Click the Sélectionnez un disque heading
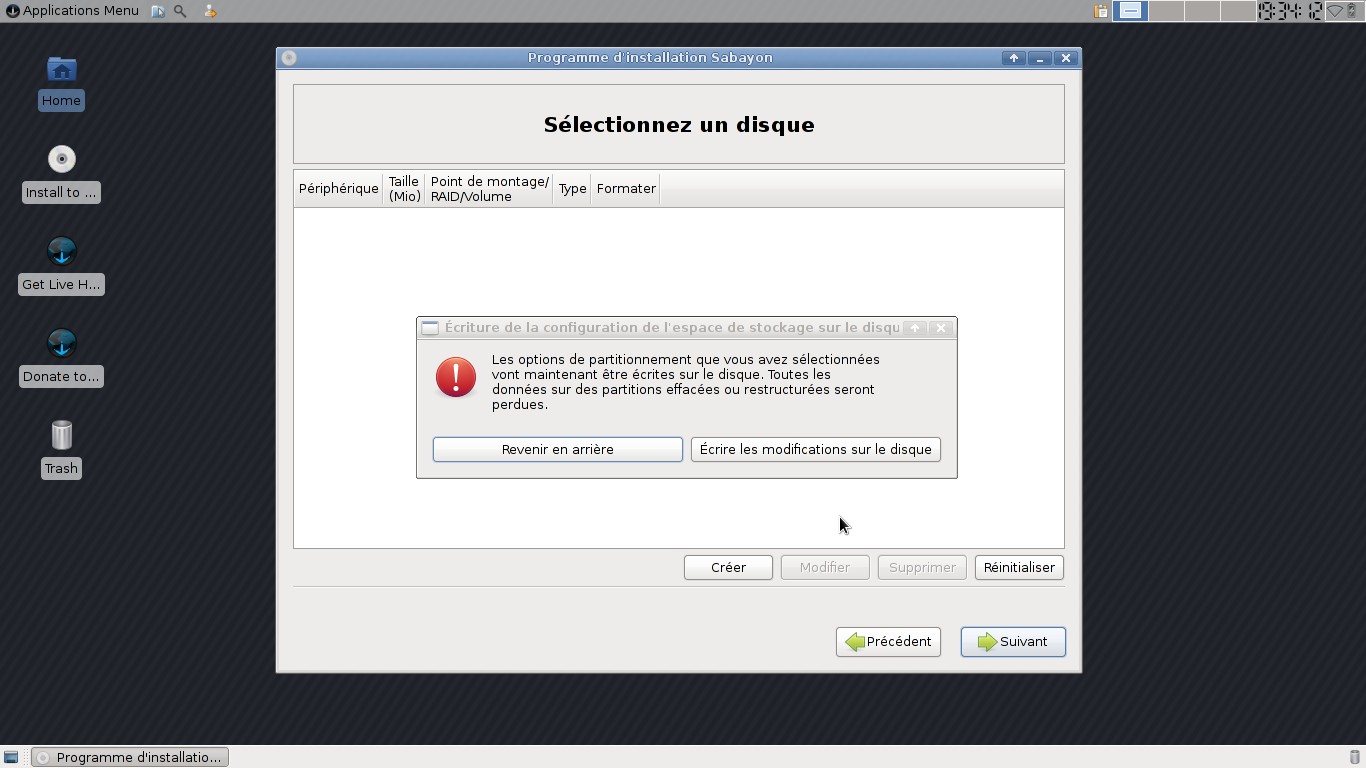 point(679,125)
